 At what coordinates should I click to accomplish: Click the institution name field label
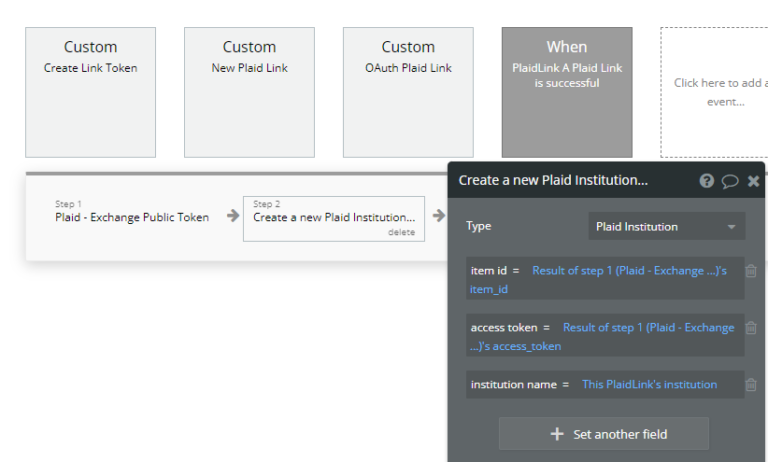513,385
